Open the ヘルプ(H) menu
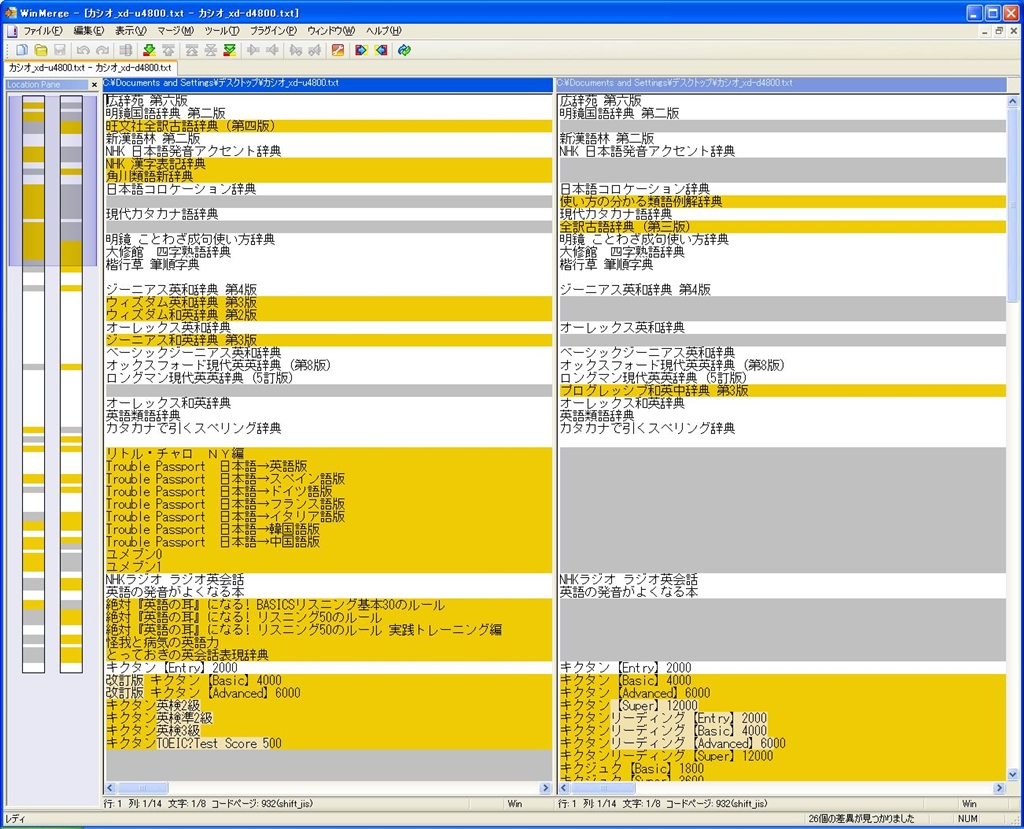The height and width of the screenshot is (829, 1024). (383, 31)
